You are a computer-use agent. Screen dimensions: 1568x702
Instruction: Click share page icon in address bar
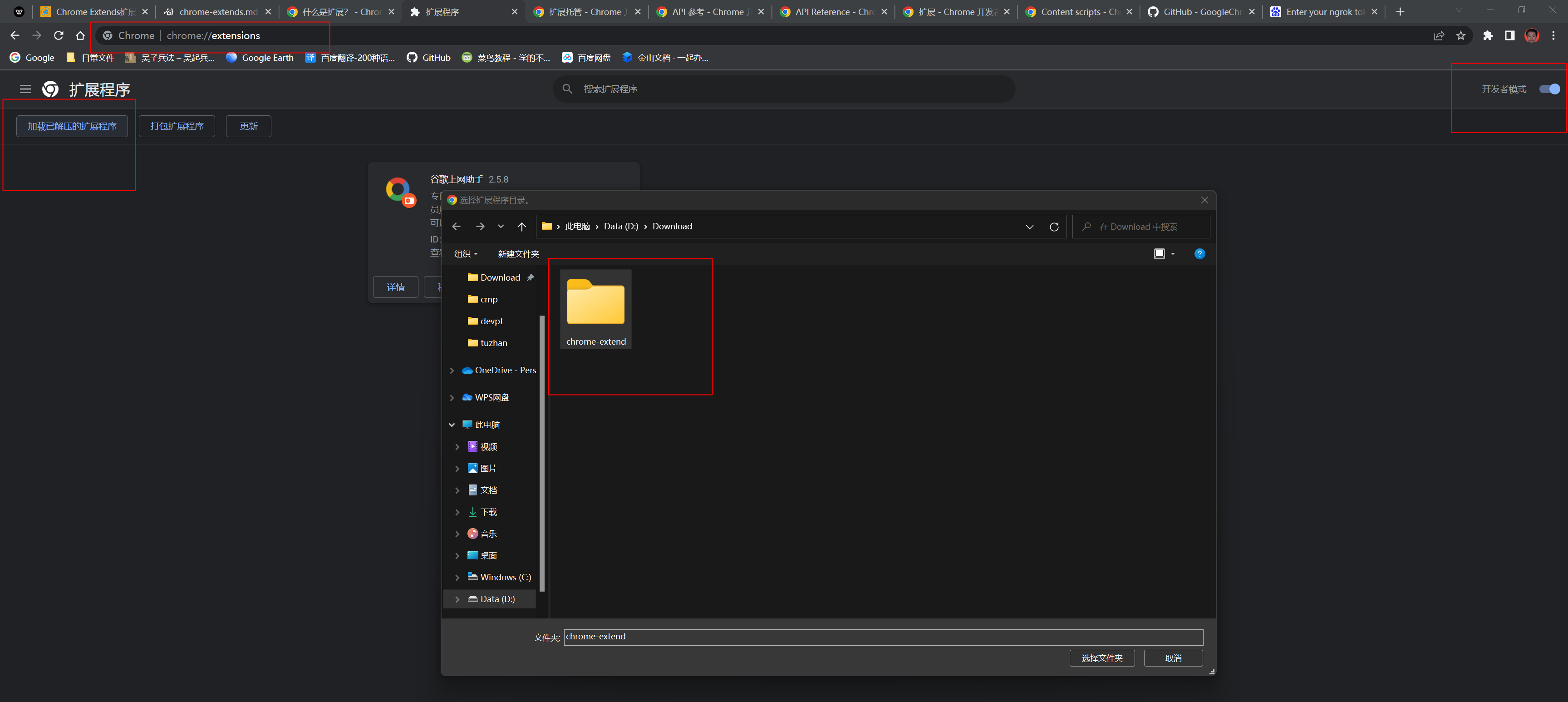tap(1439, 36)
